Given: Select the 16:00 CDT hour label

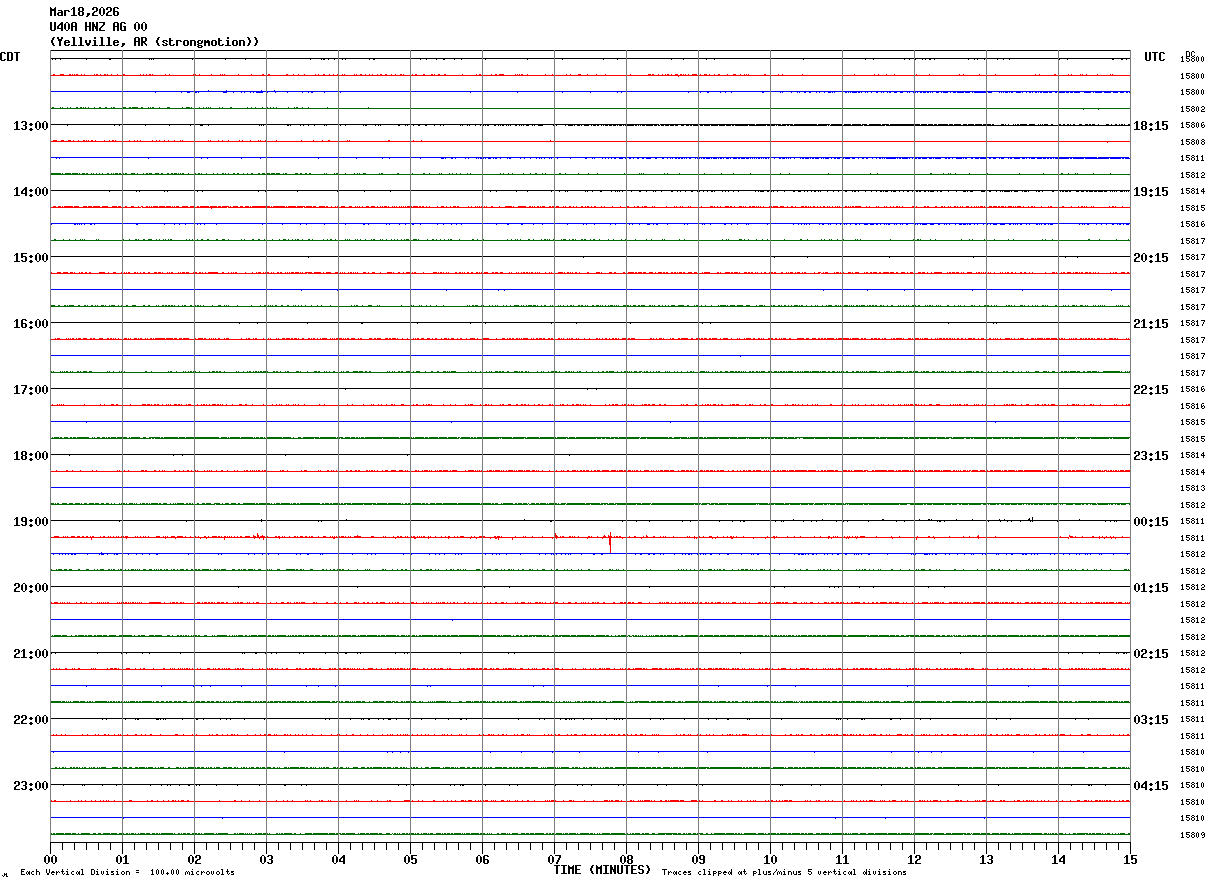Looking at the screenshot, I should click(30, 324).
